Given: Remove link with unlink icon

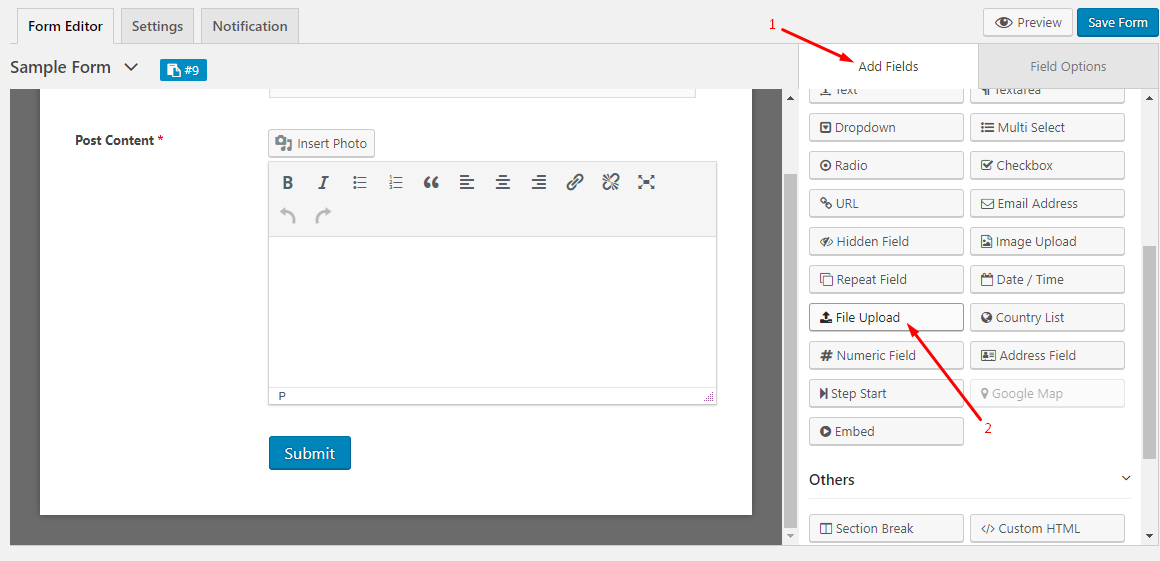Looking at the screenshot, I should [x=610, y=182].
